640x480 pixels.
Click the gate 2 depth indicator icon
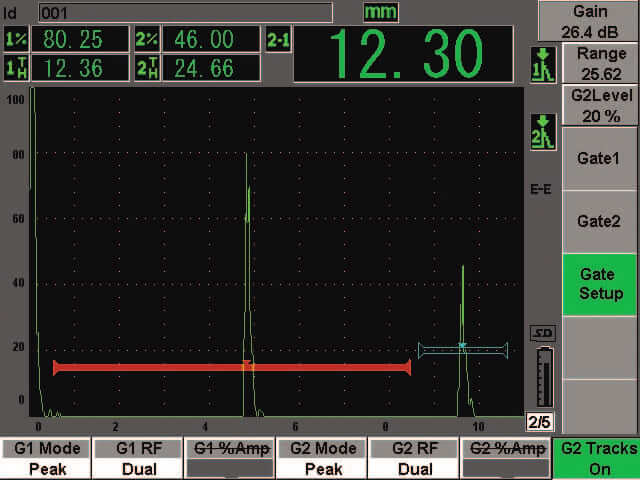[x=540, y=132]
